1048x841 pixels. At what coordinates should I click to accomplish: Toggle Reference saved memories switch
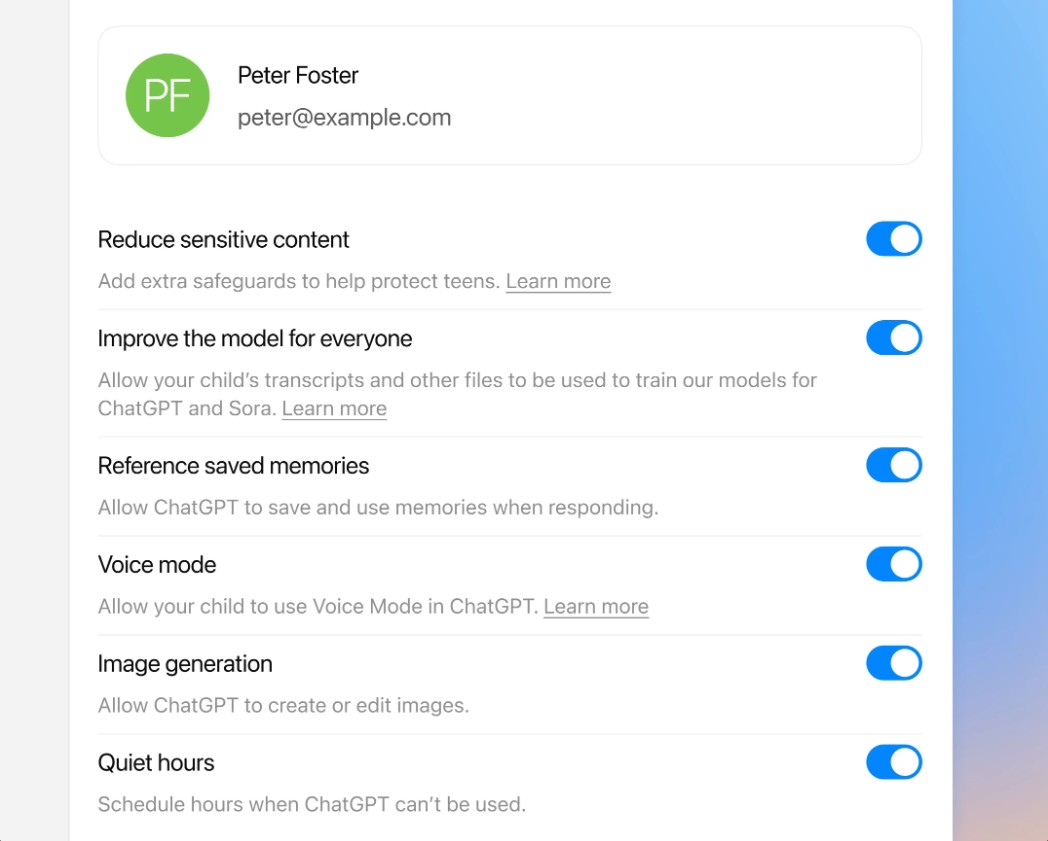point(893,465)
